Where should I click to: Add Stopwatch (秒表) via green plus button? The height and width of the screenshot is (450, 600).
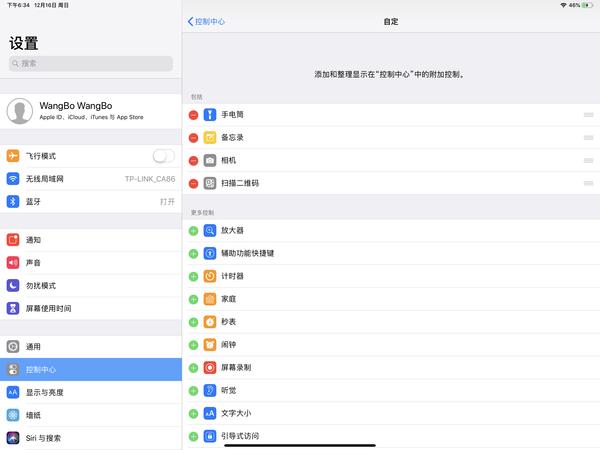[194, 322]
